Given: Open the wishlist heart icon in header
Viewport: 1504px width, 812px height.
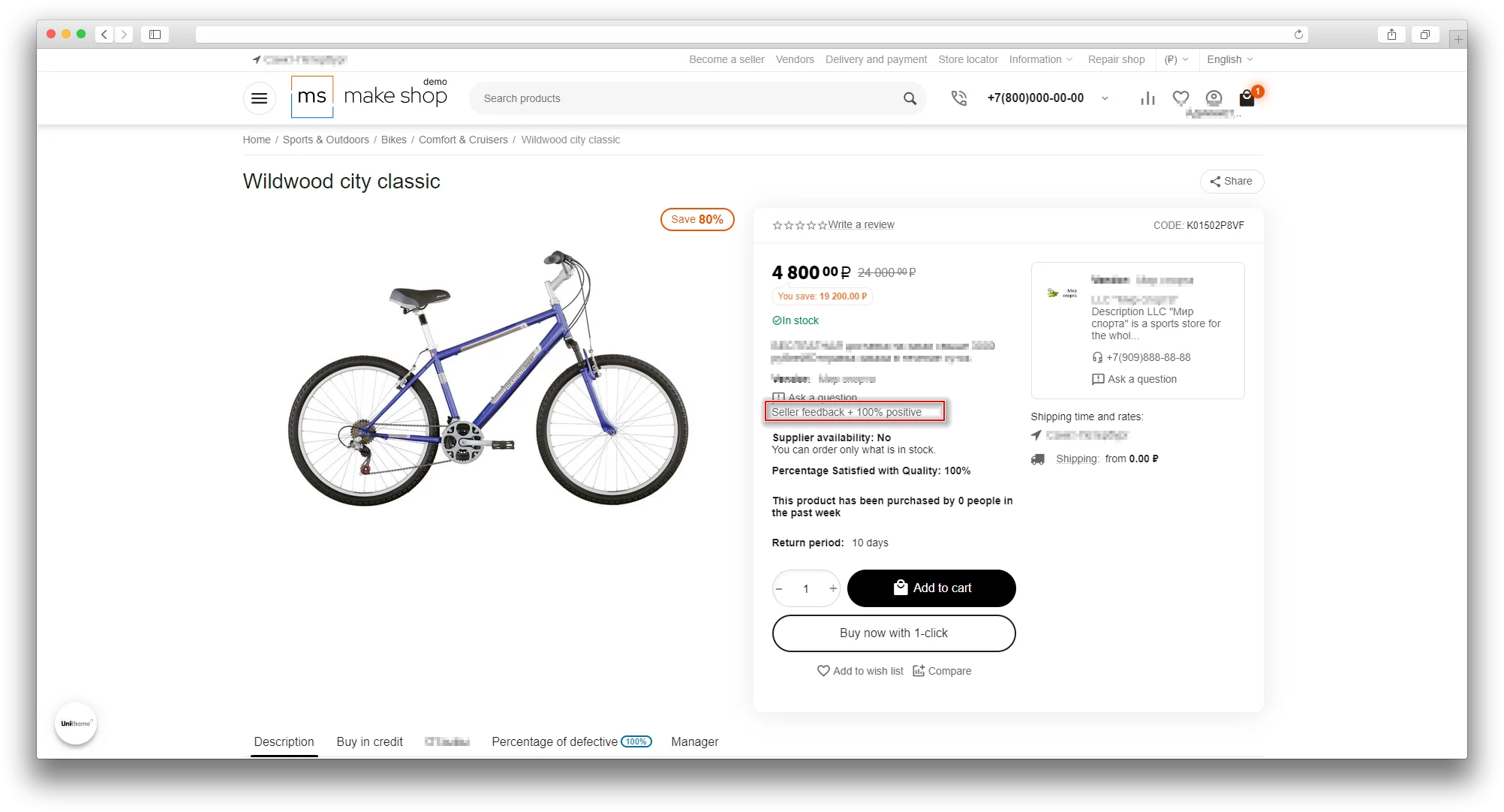Looking at the screenshot, I should pyautogui.click(x=1181, y=98).
